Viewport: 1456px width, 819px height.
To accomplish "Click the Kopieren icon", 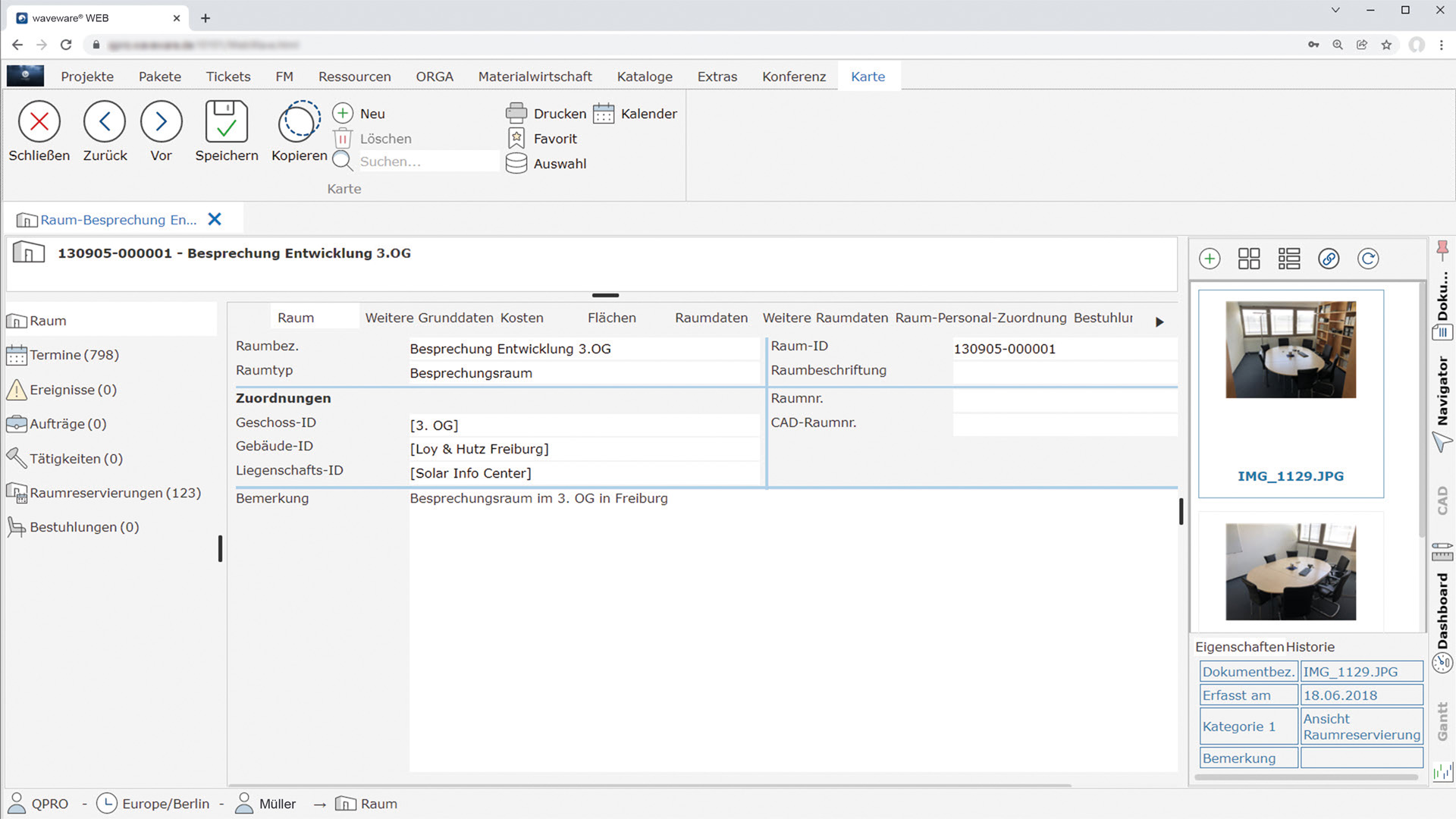I will pos(299,121).
